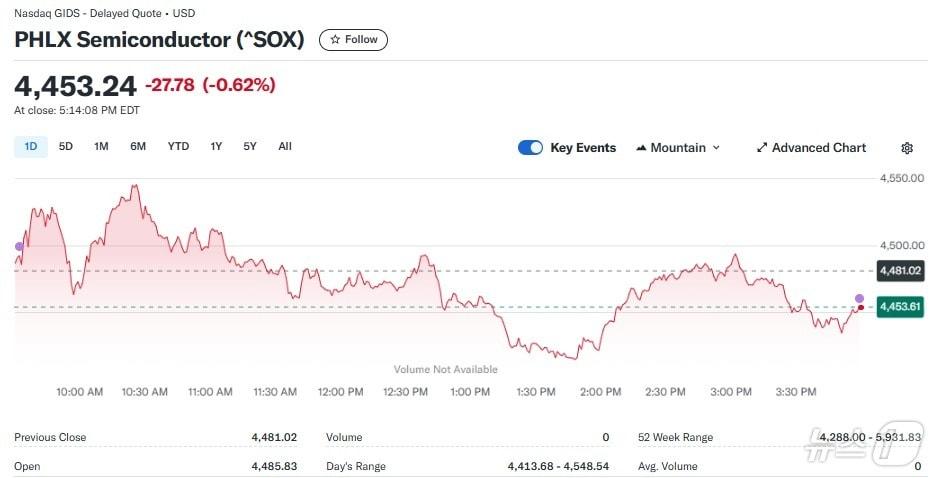Show the 5Y chart range
Image resolution: width=934 pixels, height=478 pixels.
click(250, 147)
